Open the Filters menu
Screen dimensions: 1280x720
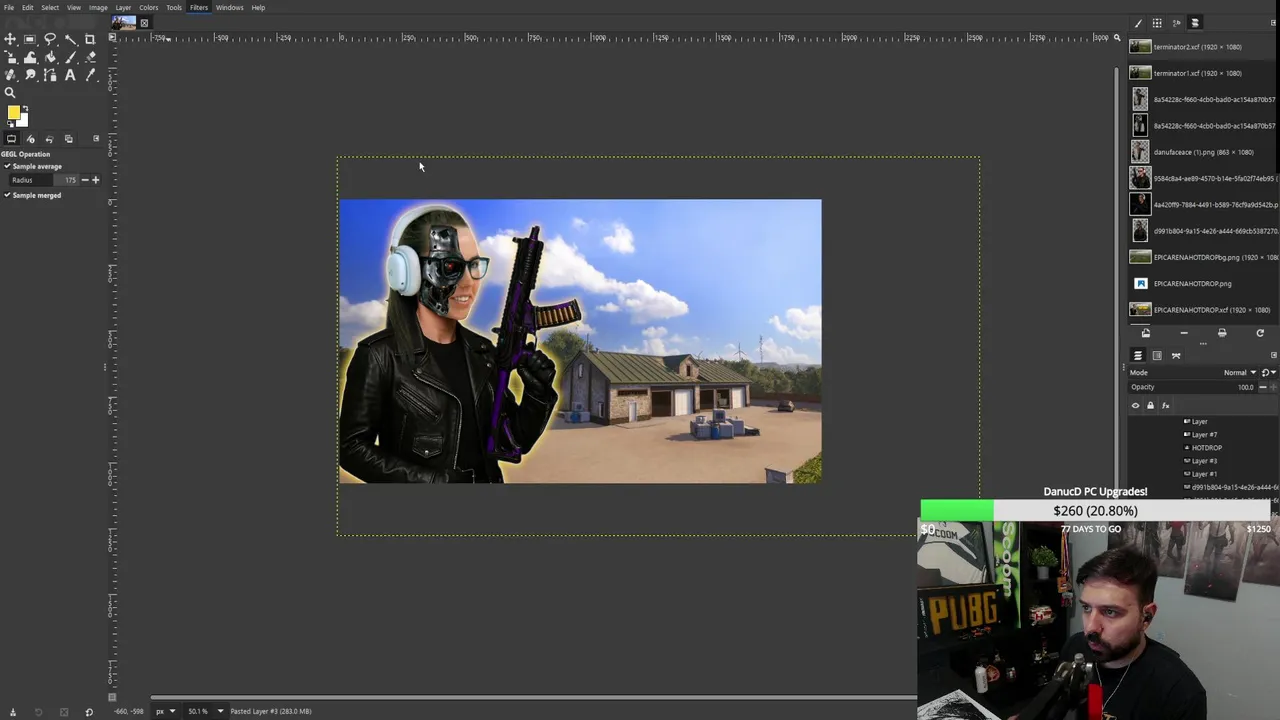pyautogui.click(x=199, y=7)
